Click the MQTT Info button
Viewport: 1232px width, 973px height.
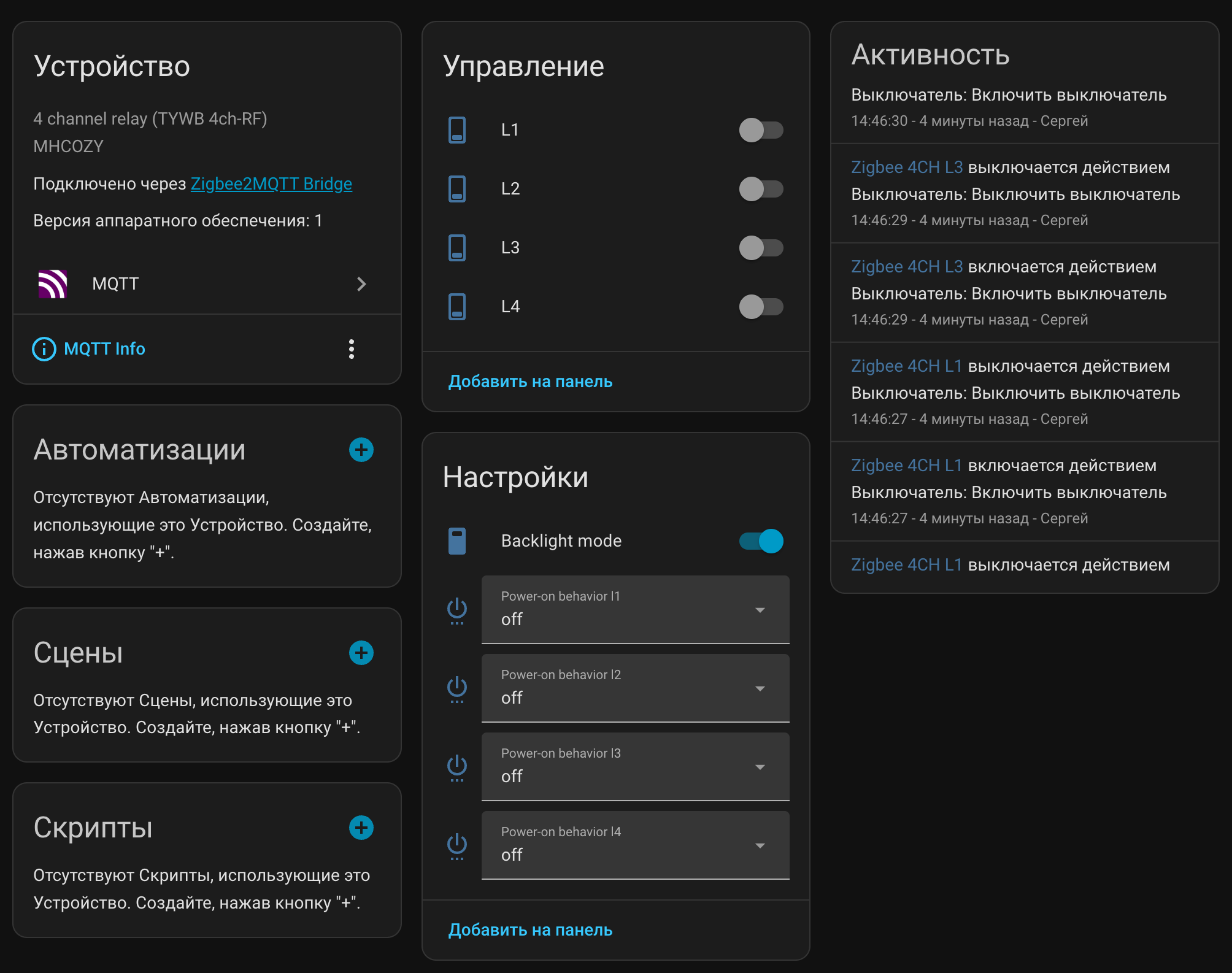point(89,349)
